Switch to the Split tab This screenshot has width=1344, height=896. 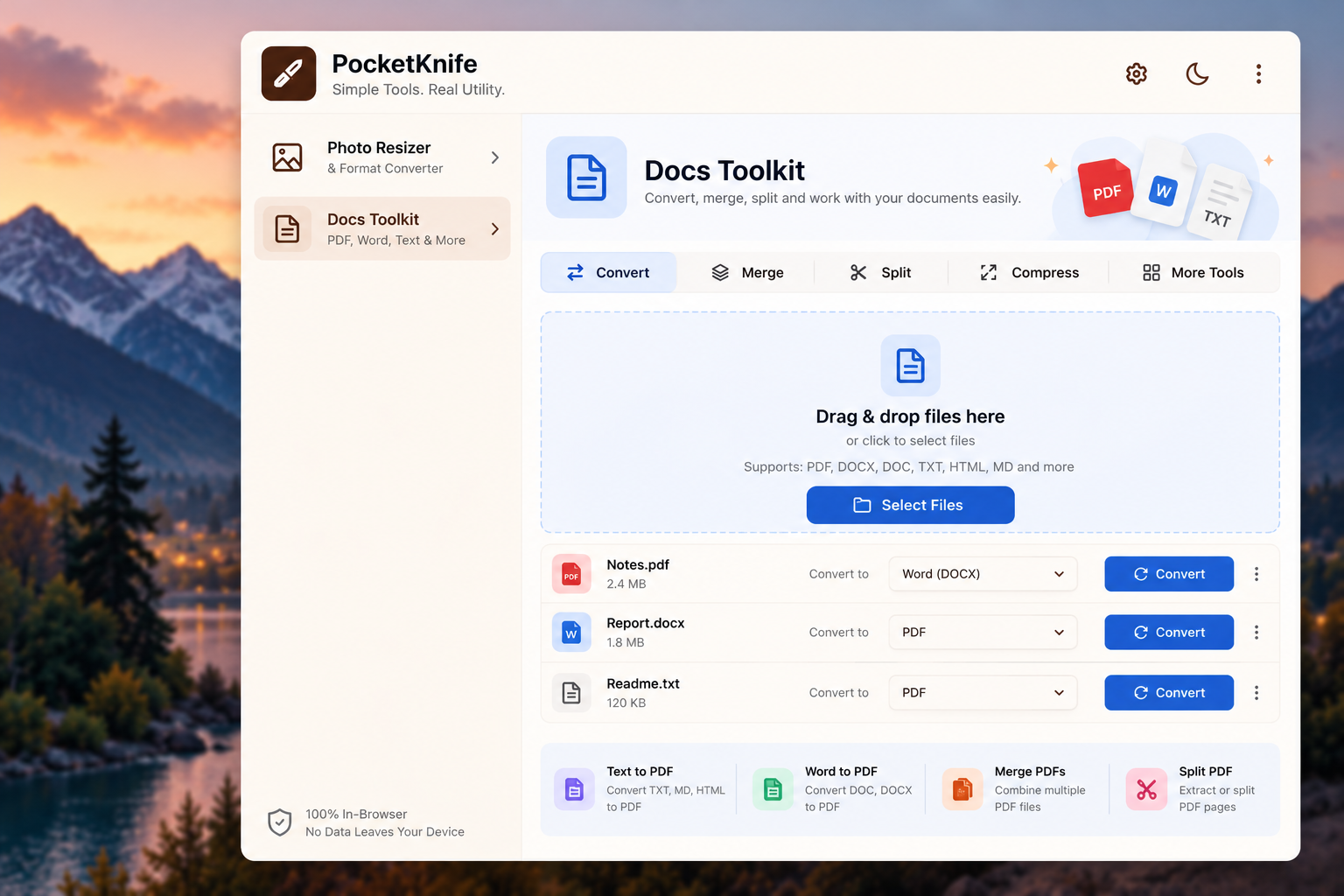[880, 272]
